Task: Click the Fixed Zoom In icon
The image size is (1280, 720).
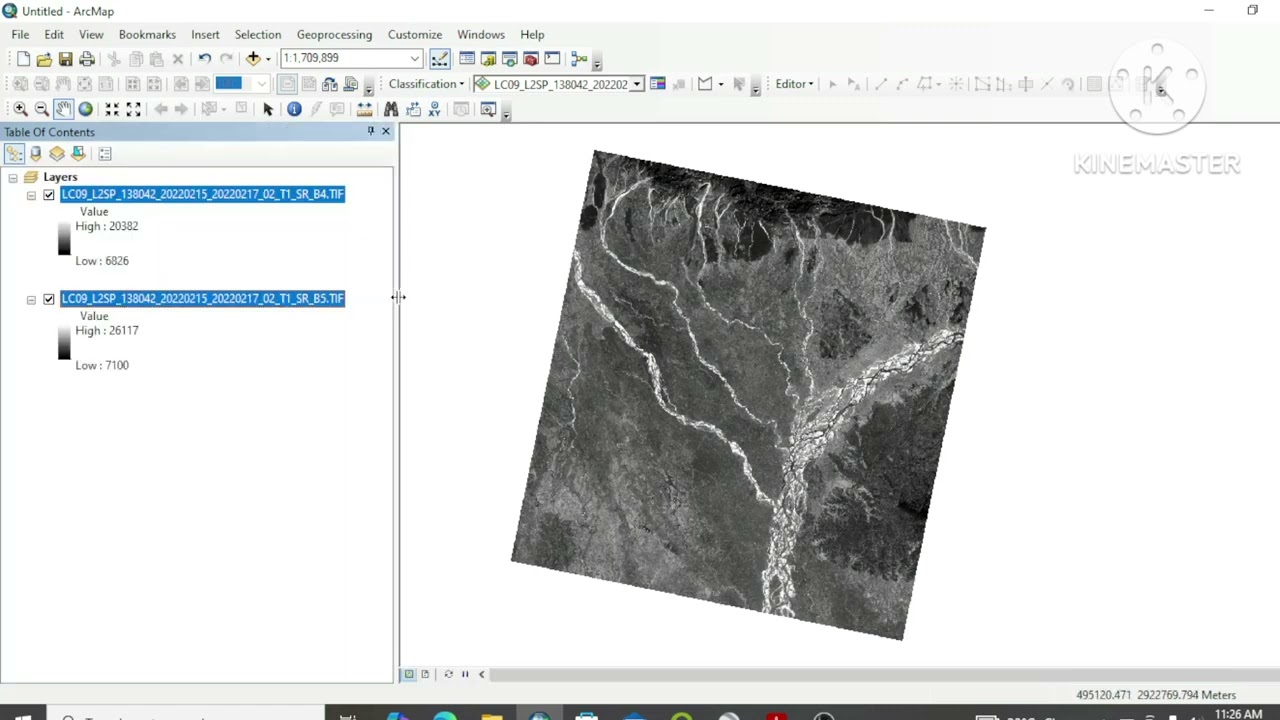Action: pos(112,109)
